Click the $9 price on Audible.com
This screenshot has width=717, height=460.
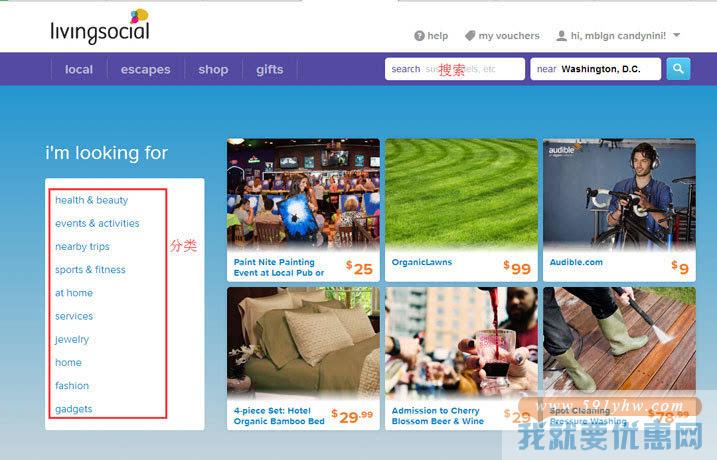point(680,267)
